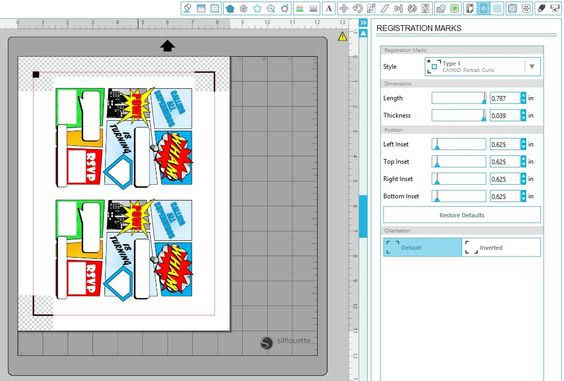Open the gray pentagon Fill Gradient icon
This screenshot has height=381, width=564.
coord(244,8)
